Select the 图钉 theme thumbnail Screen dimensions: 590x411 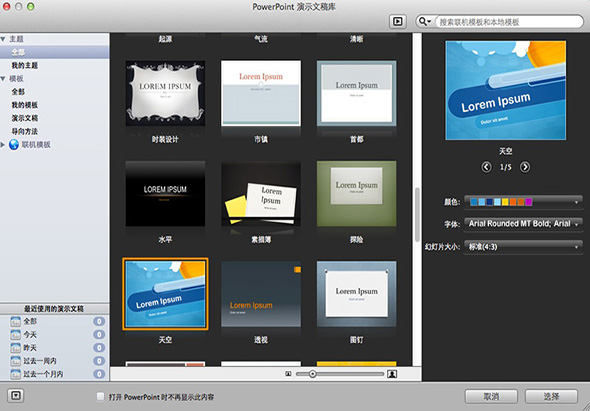[x=356, y=294]
